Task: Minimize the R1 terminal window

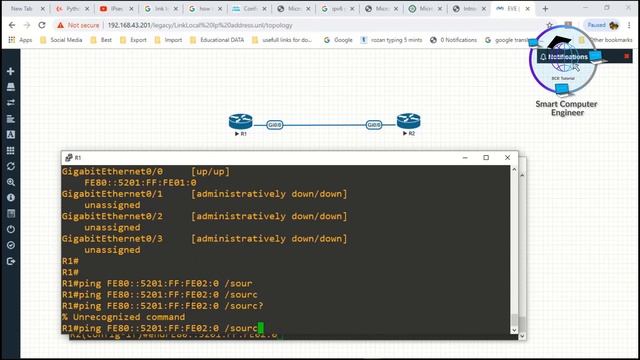Action: [x=465, y=158]
